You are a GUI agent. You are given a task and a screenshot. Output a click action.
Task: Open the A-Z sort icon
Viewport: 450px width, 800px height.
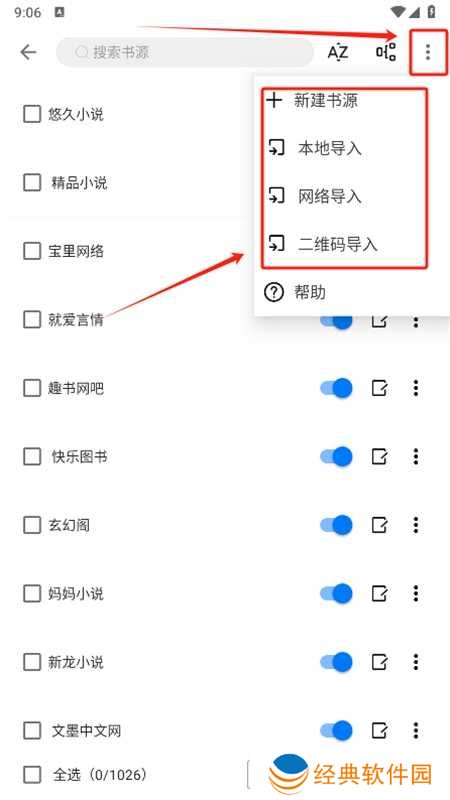(x=338, y=52)
